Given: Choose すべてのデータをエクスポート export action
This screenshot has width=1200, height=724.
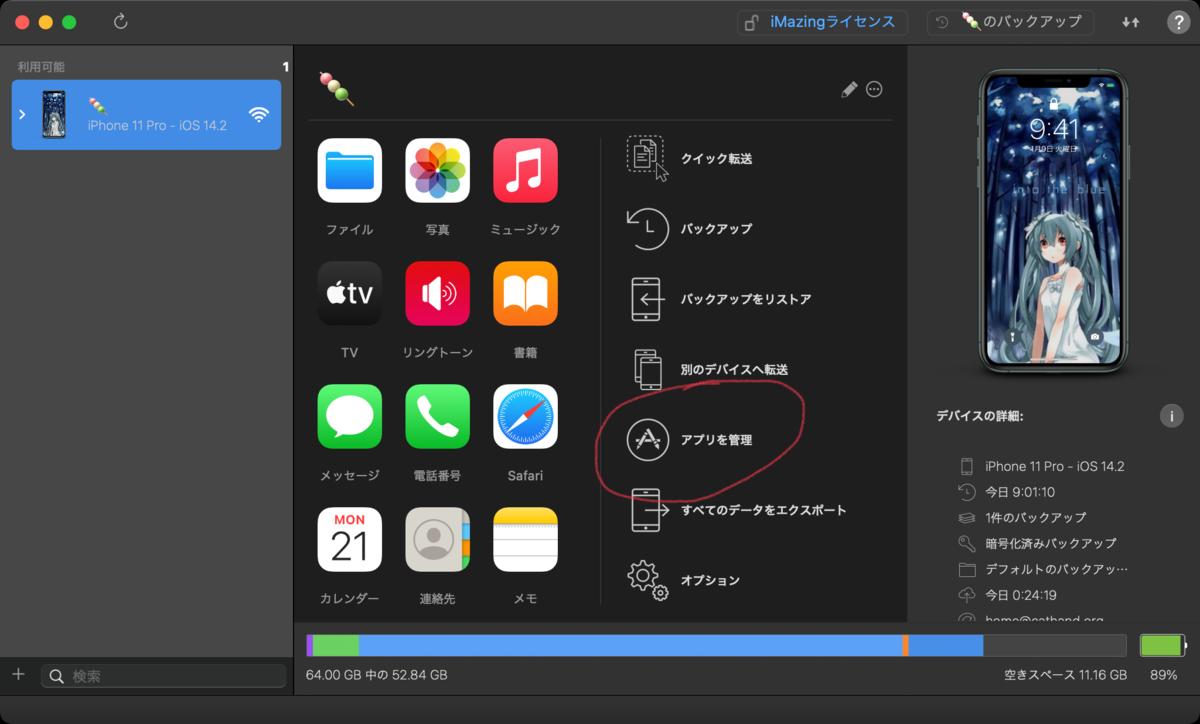Looking at the screenshot, I should (737, 510).
